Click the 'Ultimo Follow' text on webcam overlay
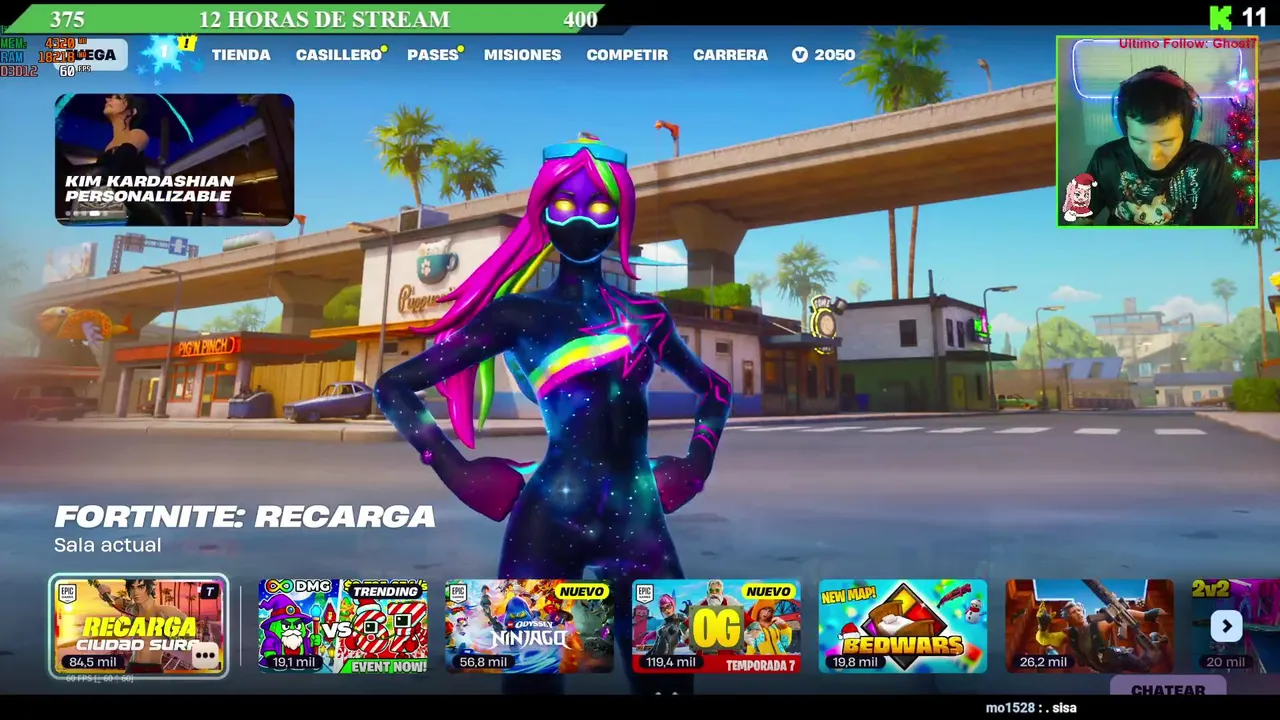1280x720 pixels. (x=1187, y=44)
